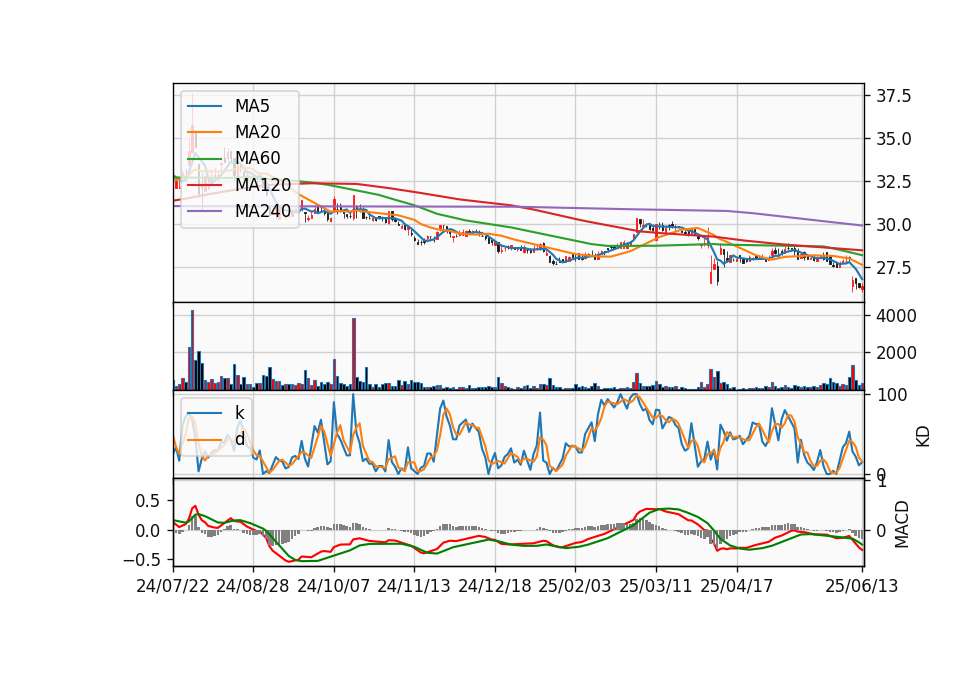The image size is (960, 690).
Task: Click the 24/10/07 date tick label
Action: (334, 586)
